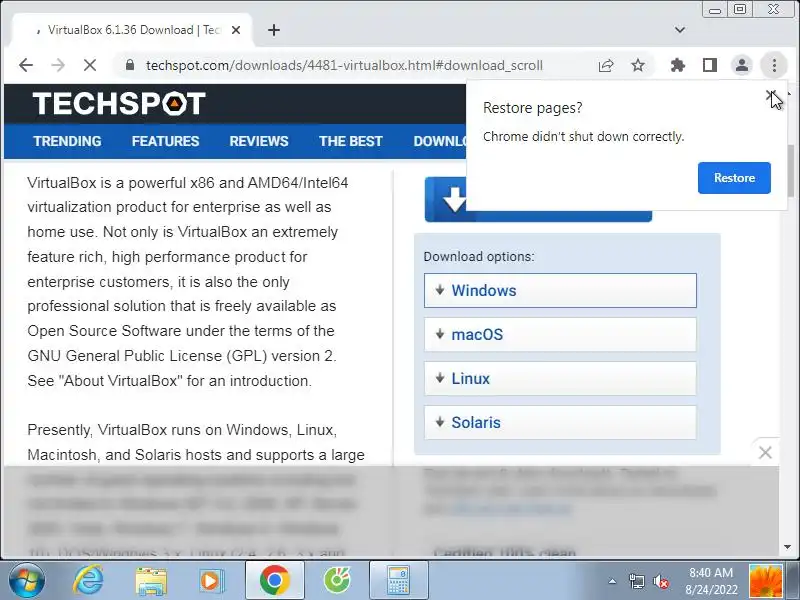Viewport: 800px width, 600px height.
Task: Dismiss the Restore pages popup
Action: click(x=771, y=95)
